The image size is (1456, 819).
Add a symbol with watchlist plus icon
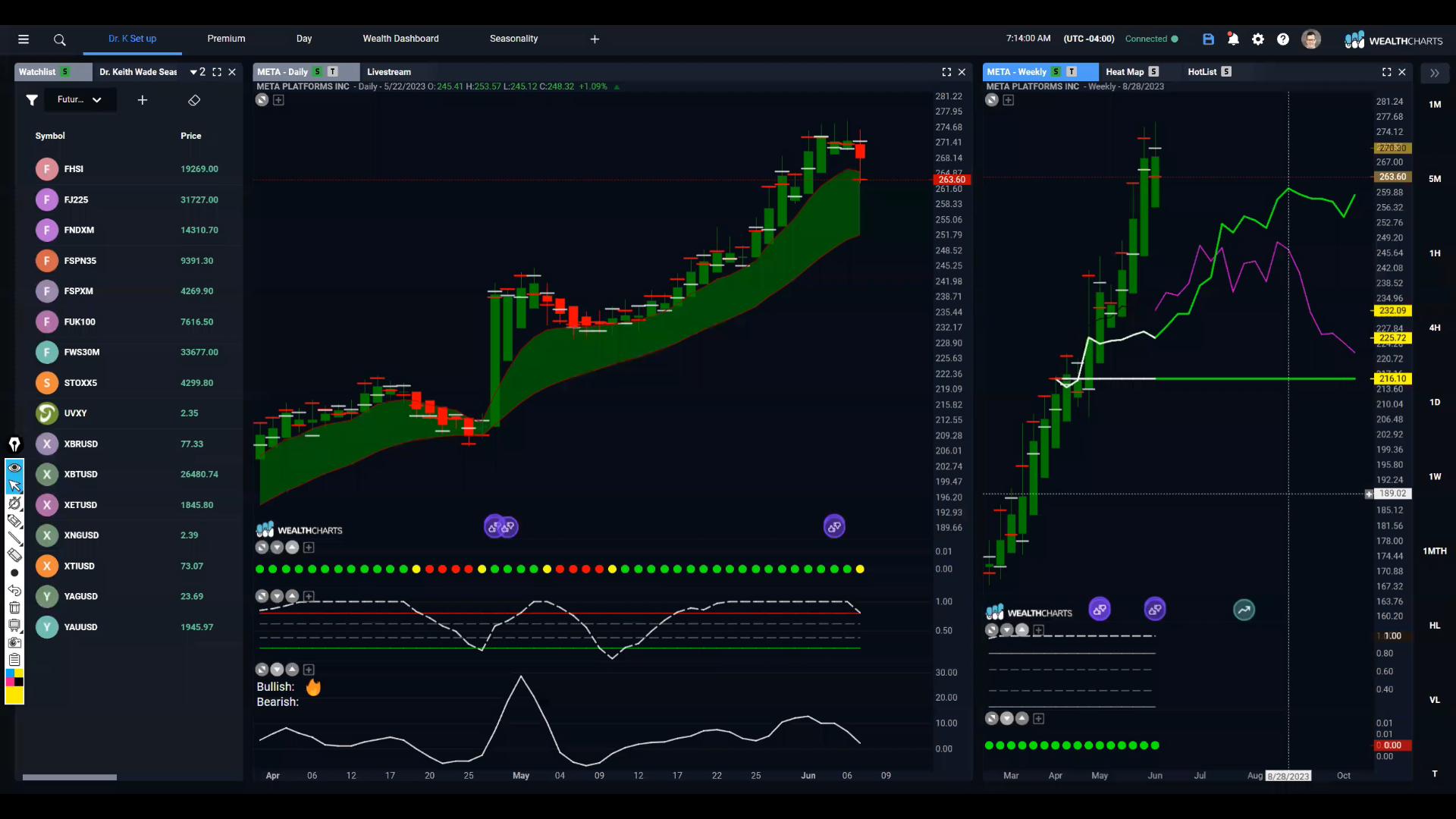tap(142, 100)
